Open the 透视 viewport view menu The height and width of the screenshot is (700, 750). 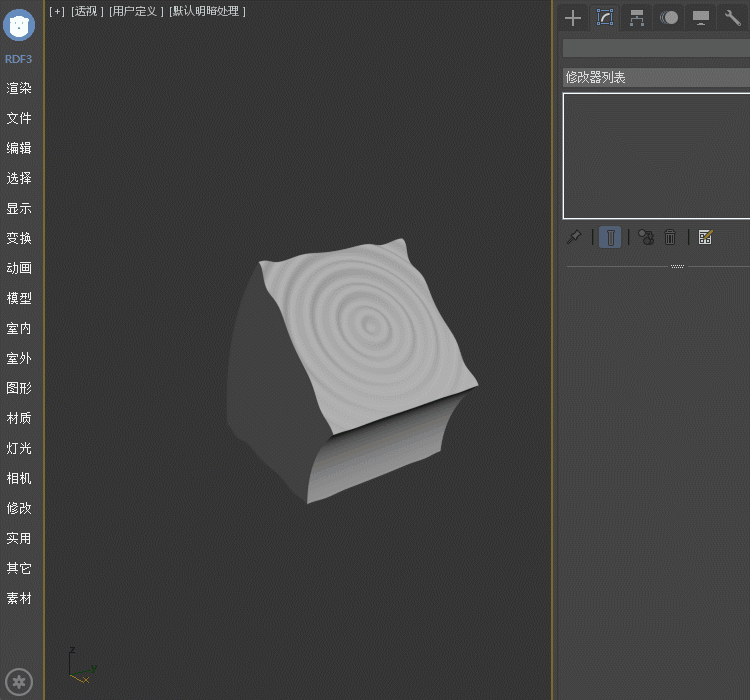(x=87, y=11)
